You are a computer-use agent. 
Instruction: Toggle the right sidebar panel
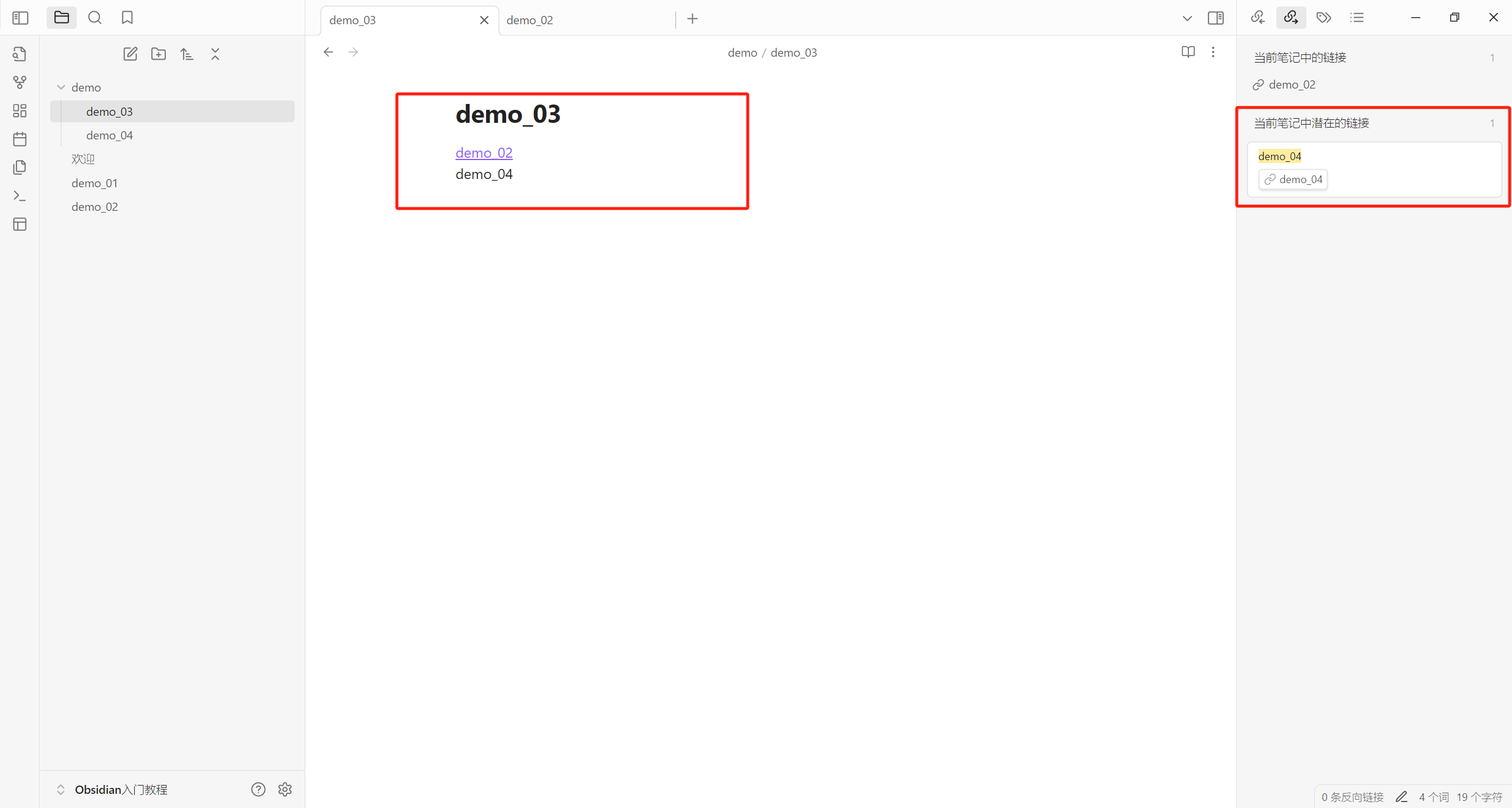[1216, 18]
